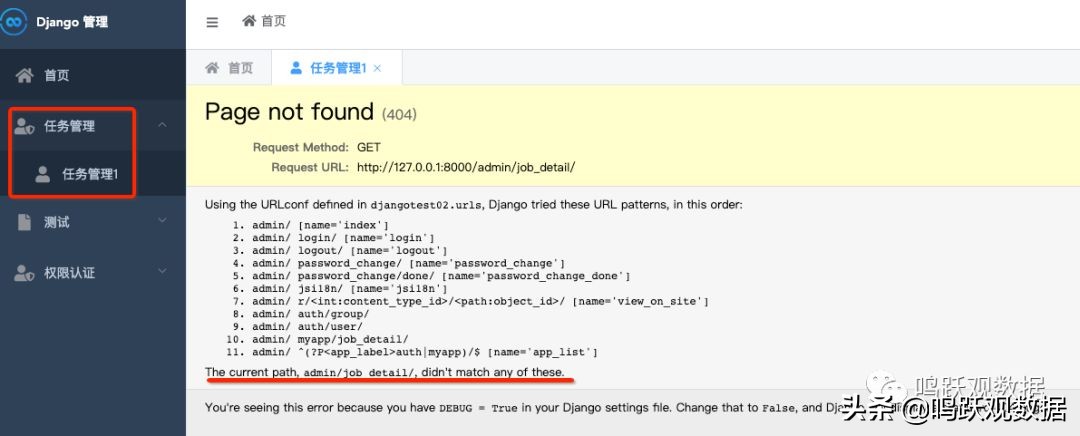Click the 首页 breadcrumb text in header
Screen dimensions: 1080x436
tap(274, 21)
